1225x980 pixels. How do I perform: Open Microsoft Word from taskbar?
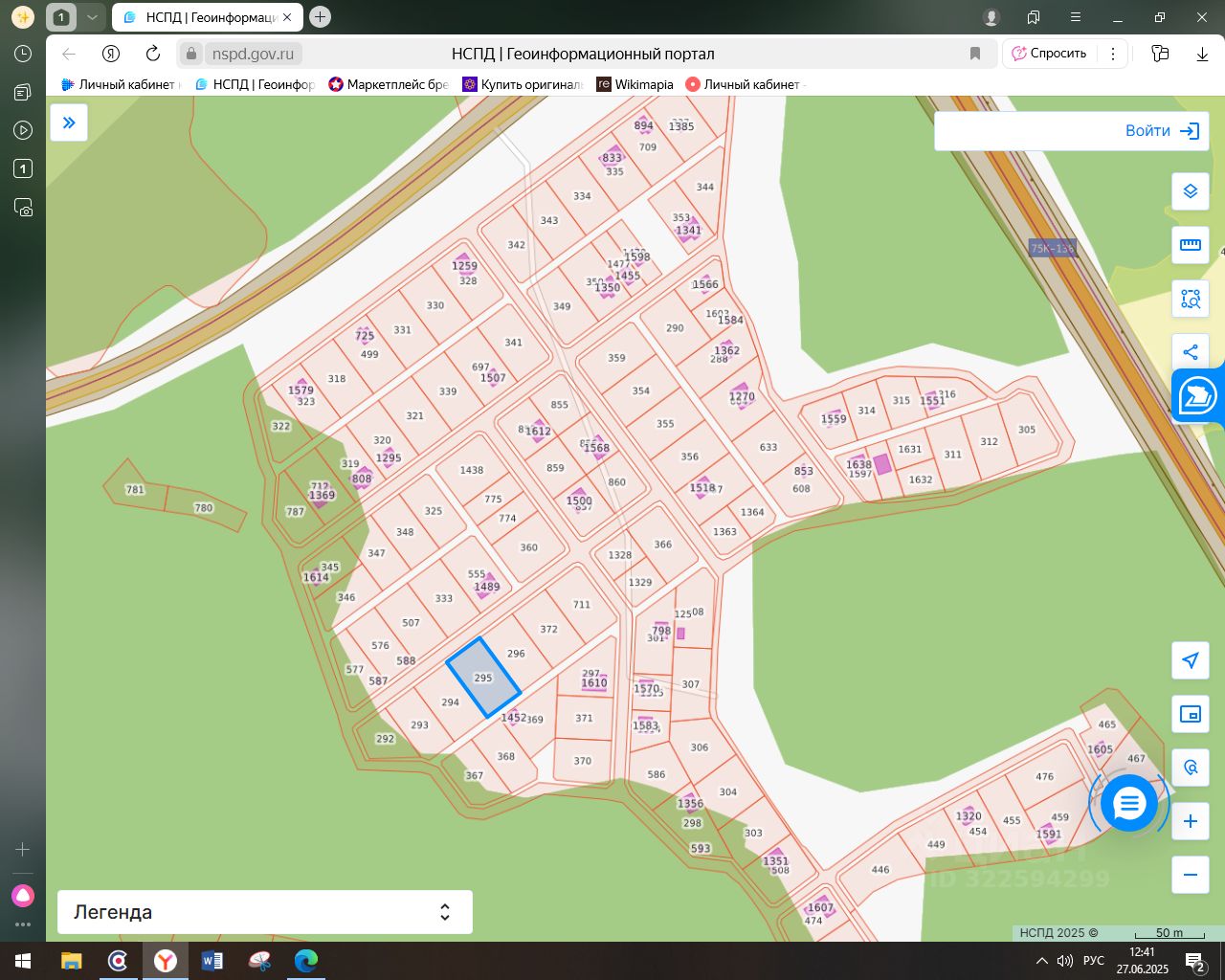[212, 960]
